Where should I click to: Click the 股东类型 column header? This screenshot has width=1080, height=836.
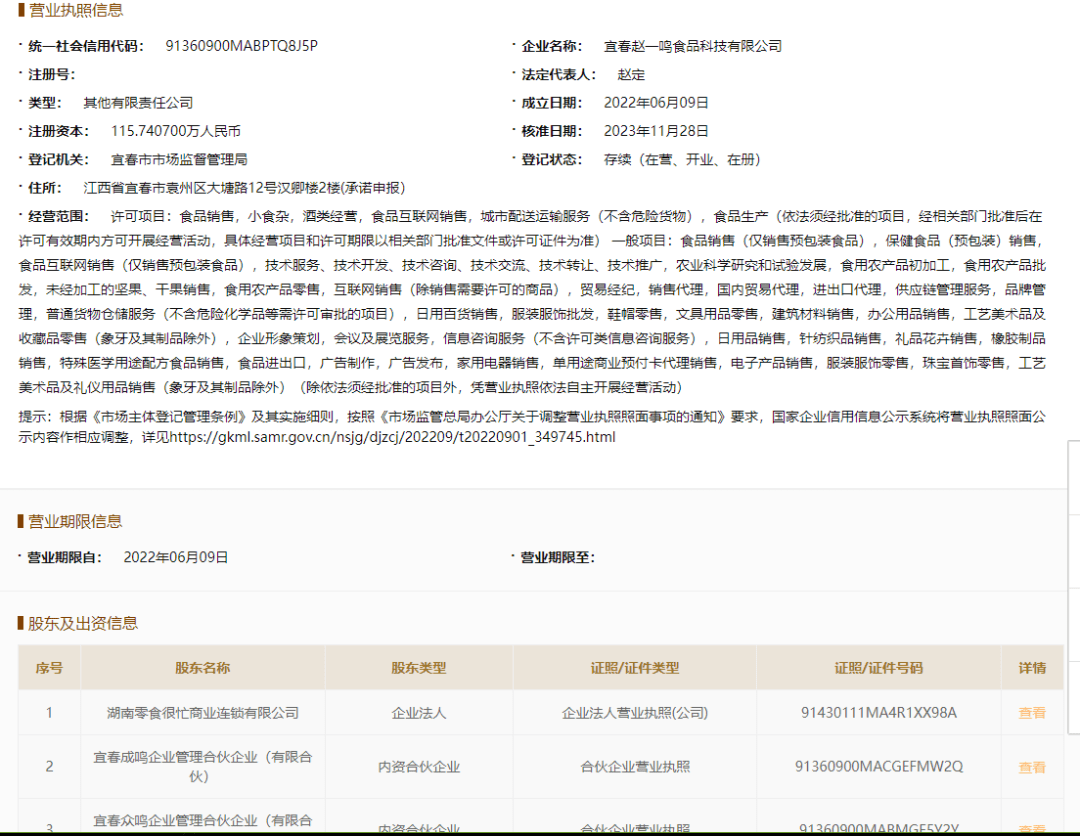pos(419,668)
